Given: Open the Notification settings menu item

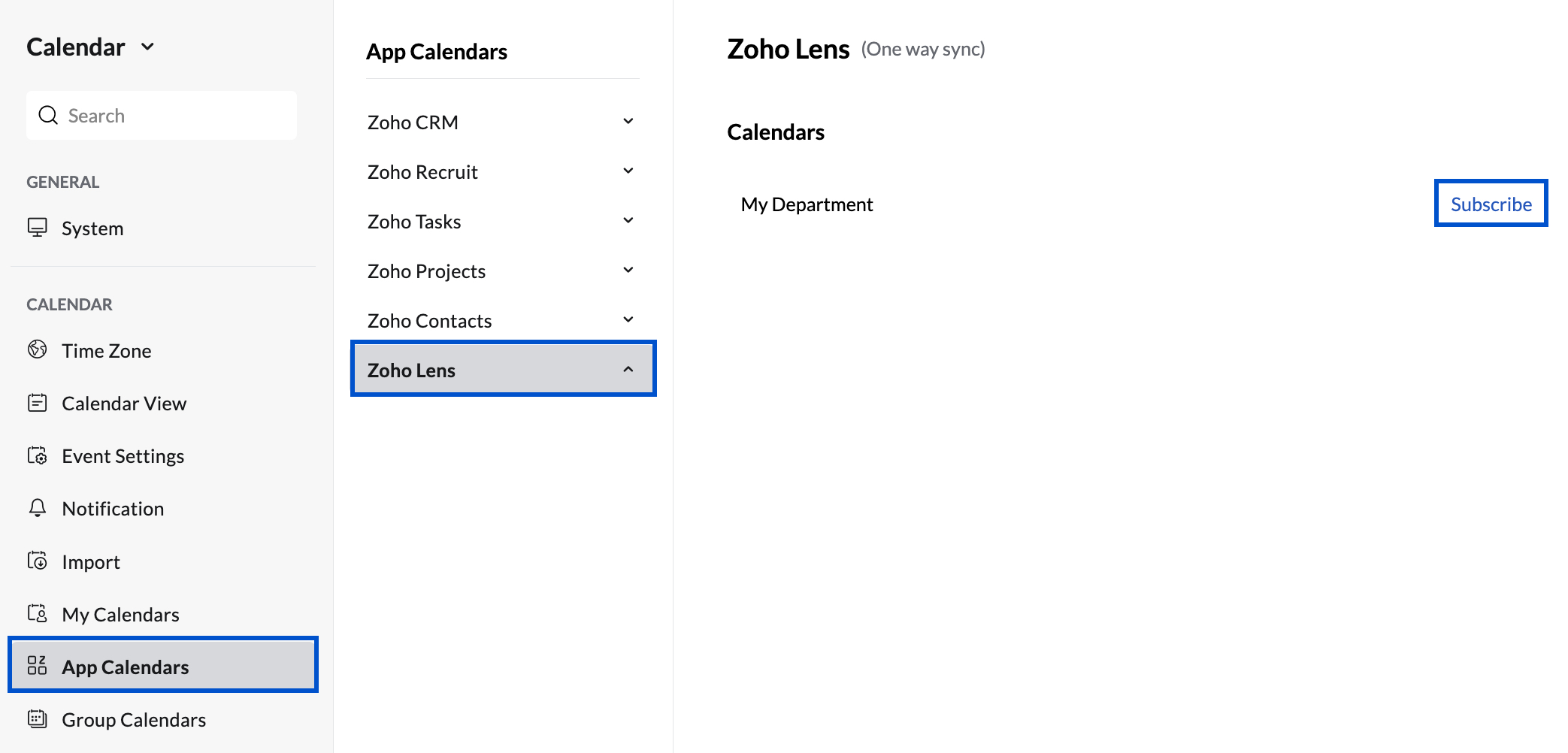Looking at the screenshot, I should point(113,509).
